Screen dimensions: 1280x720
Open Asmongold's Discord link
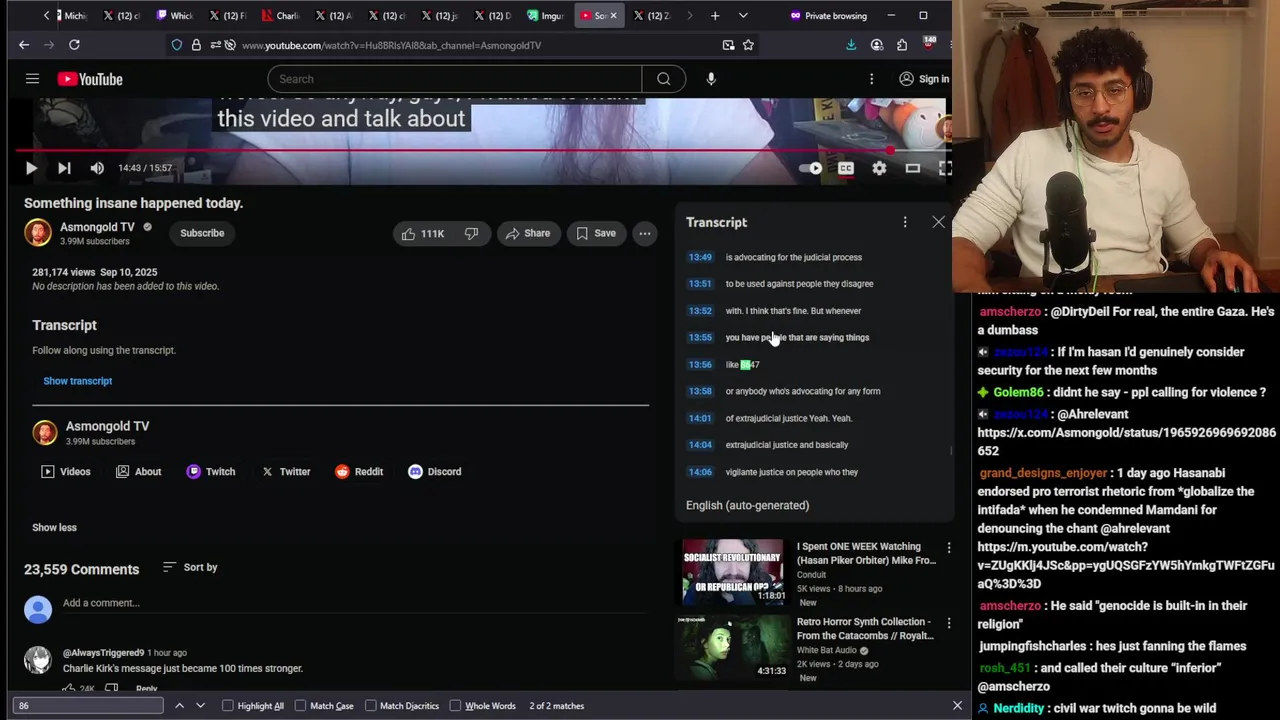[435, 472]
